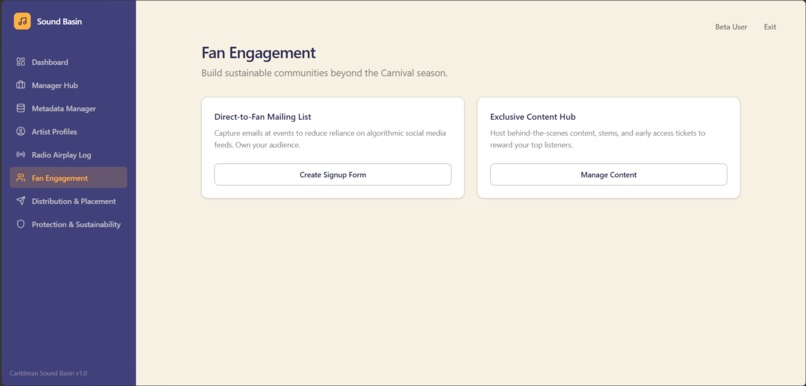Open Metadata Manager label
The height and width of the screenshot is (386, 806).
coord(64,108)
